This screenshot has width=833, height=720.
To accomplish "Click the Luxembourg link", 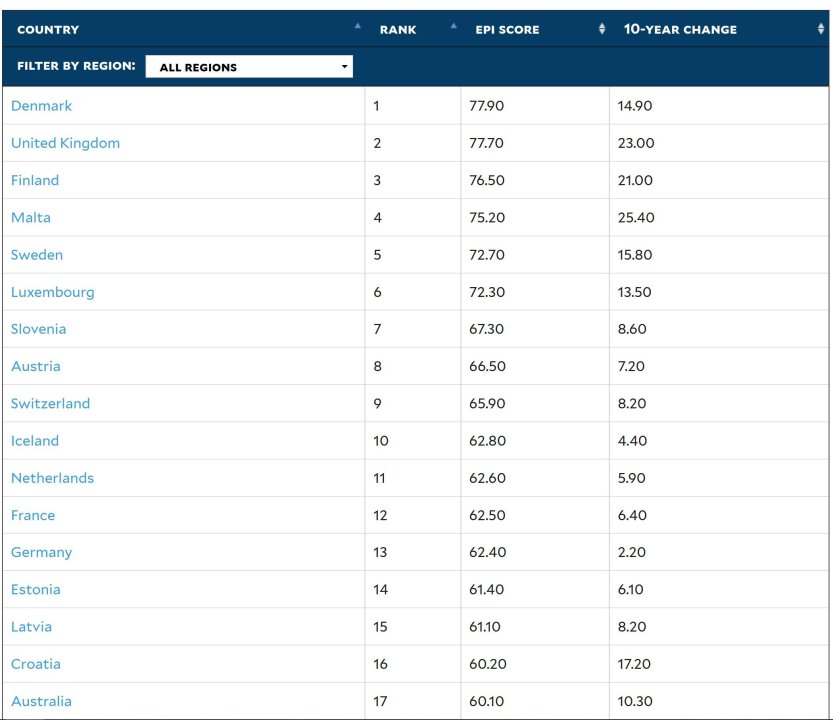I will 53,292.
